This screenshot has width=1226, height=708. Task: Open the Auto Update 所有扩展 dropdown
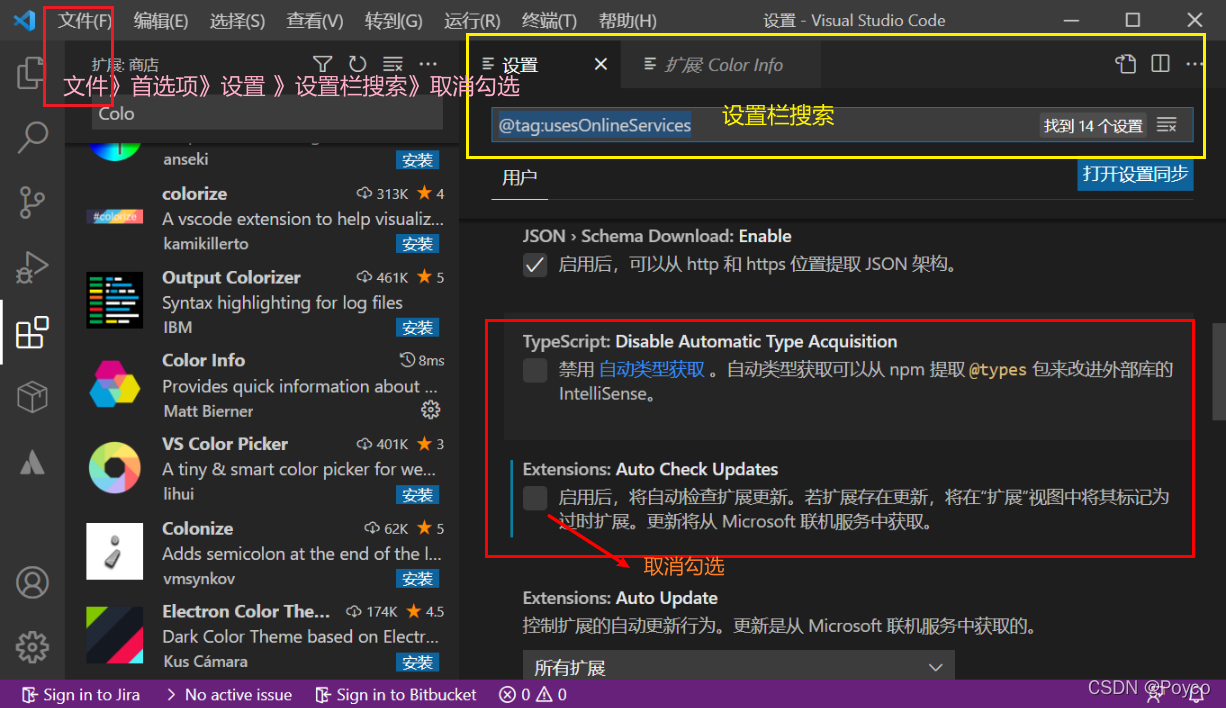pos(738,666)
